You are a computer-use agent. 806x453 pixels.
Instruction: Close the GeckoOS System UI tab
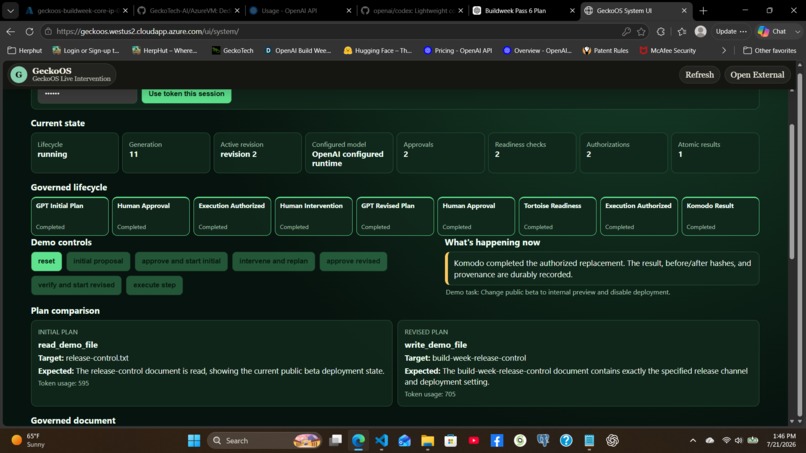pos(684,10)
